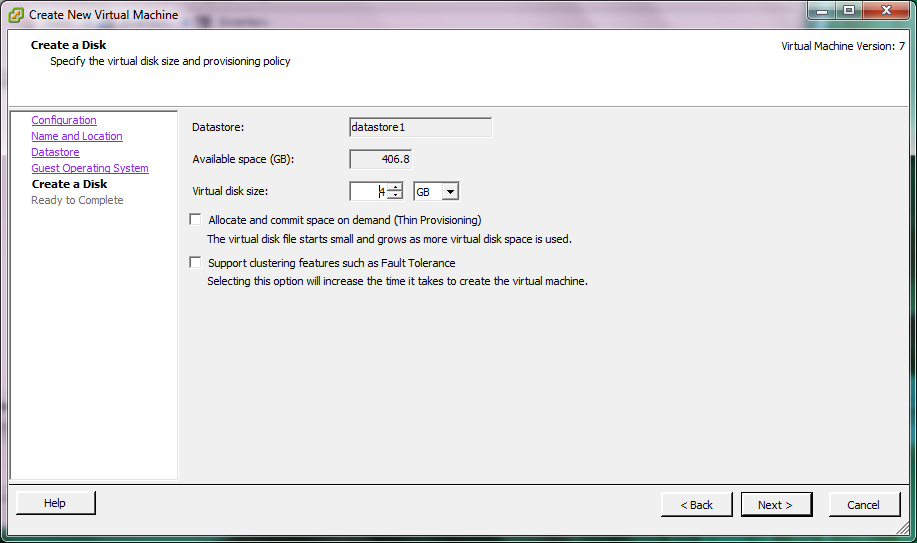The width and height of the screenshot is (917, 543).
Task: Click the Virtual disk size label
Action: point(230,191)
